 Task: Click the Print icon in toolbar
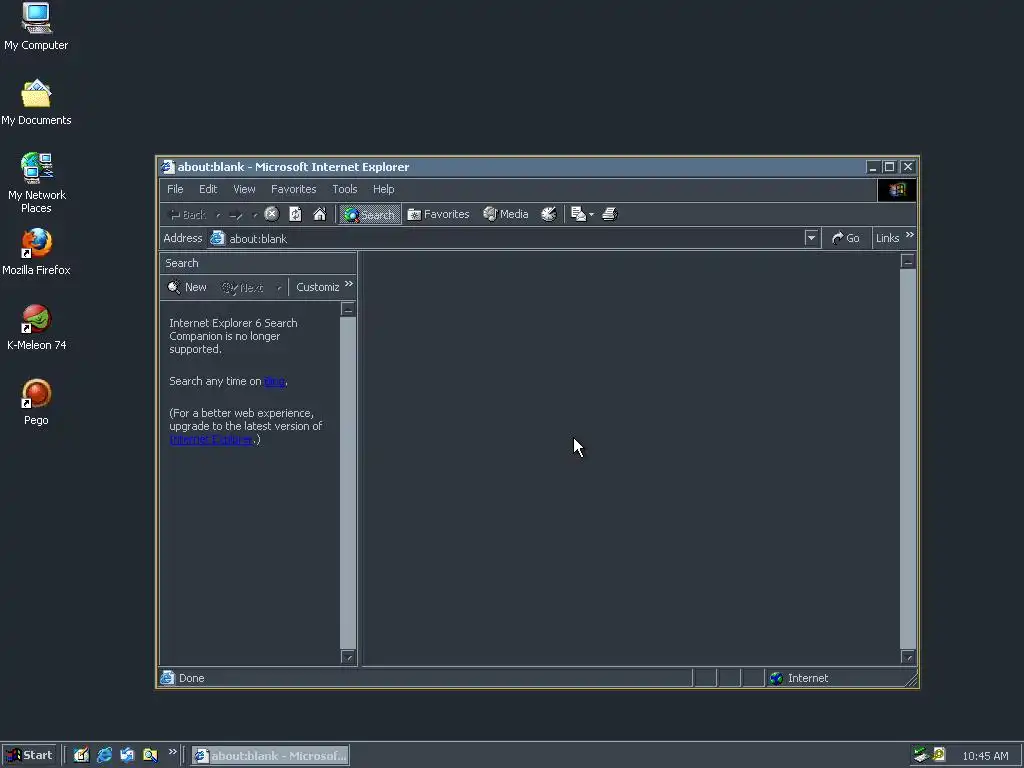(x=609, y=214)
